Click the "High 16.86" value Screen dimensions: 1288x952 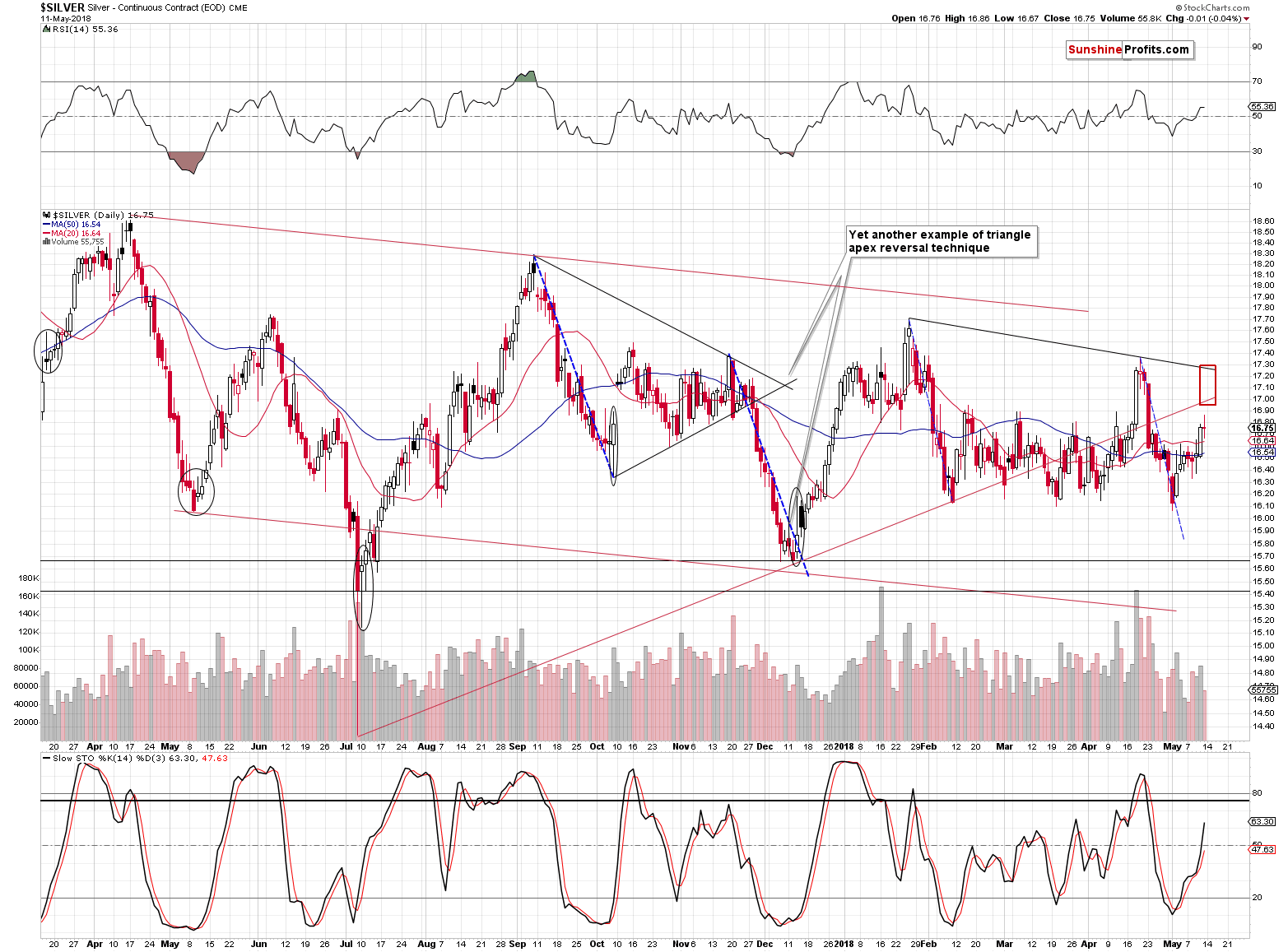click(965, 18)
